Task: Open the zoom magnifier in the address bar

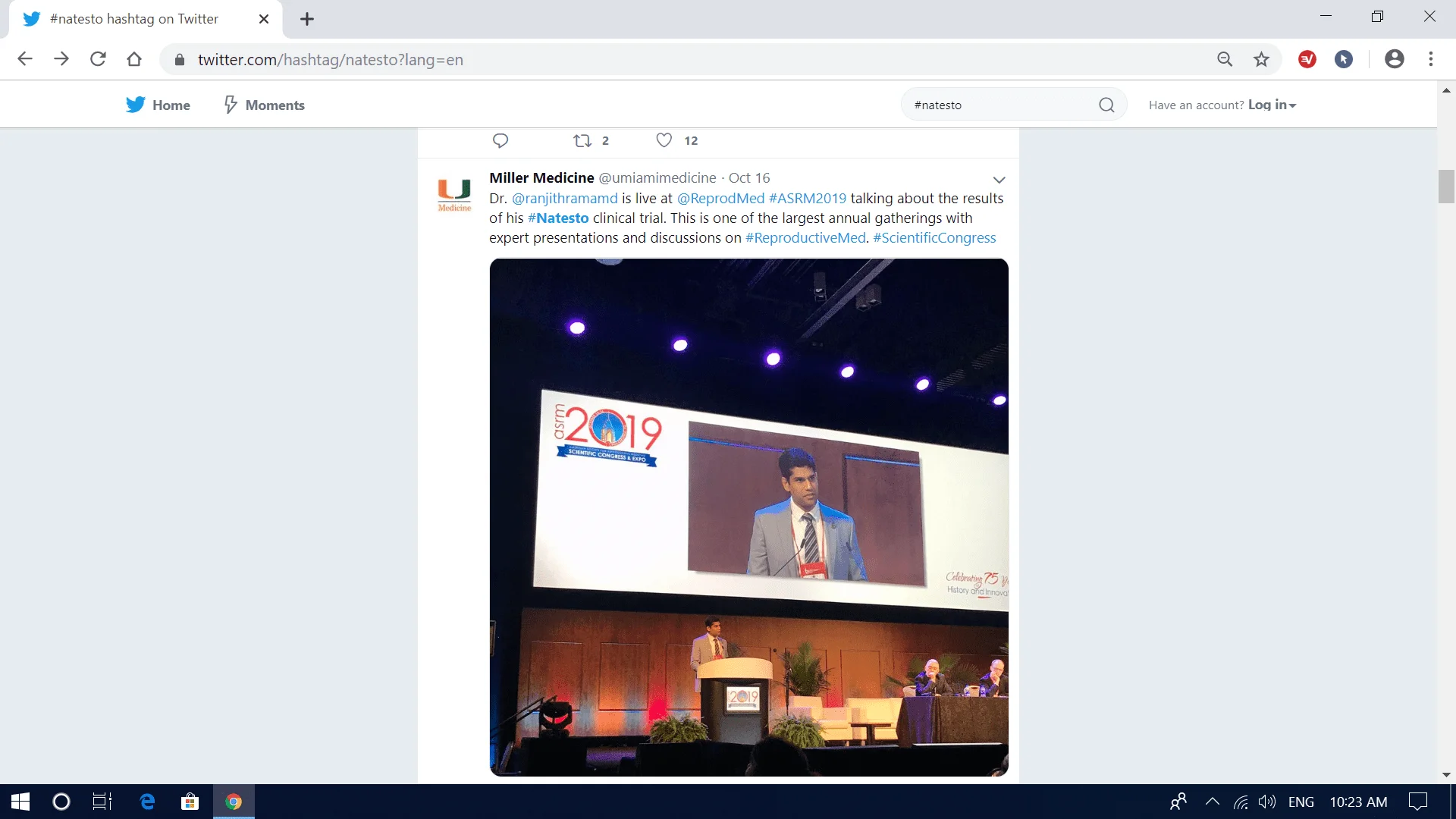Action: [x=1225, y=59]
